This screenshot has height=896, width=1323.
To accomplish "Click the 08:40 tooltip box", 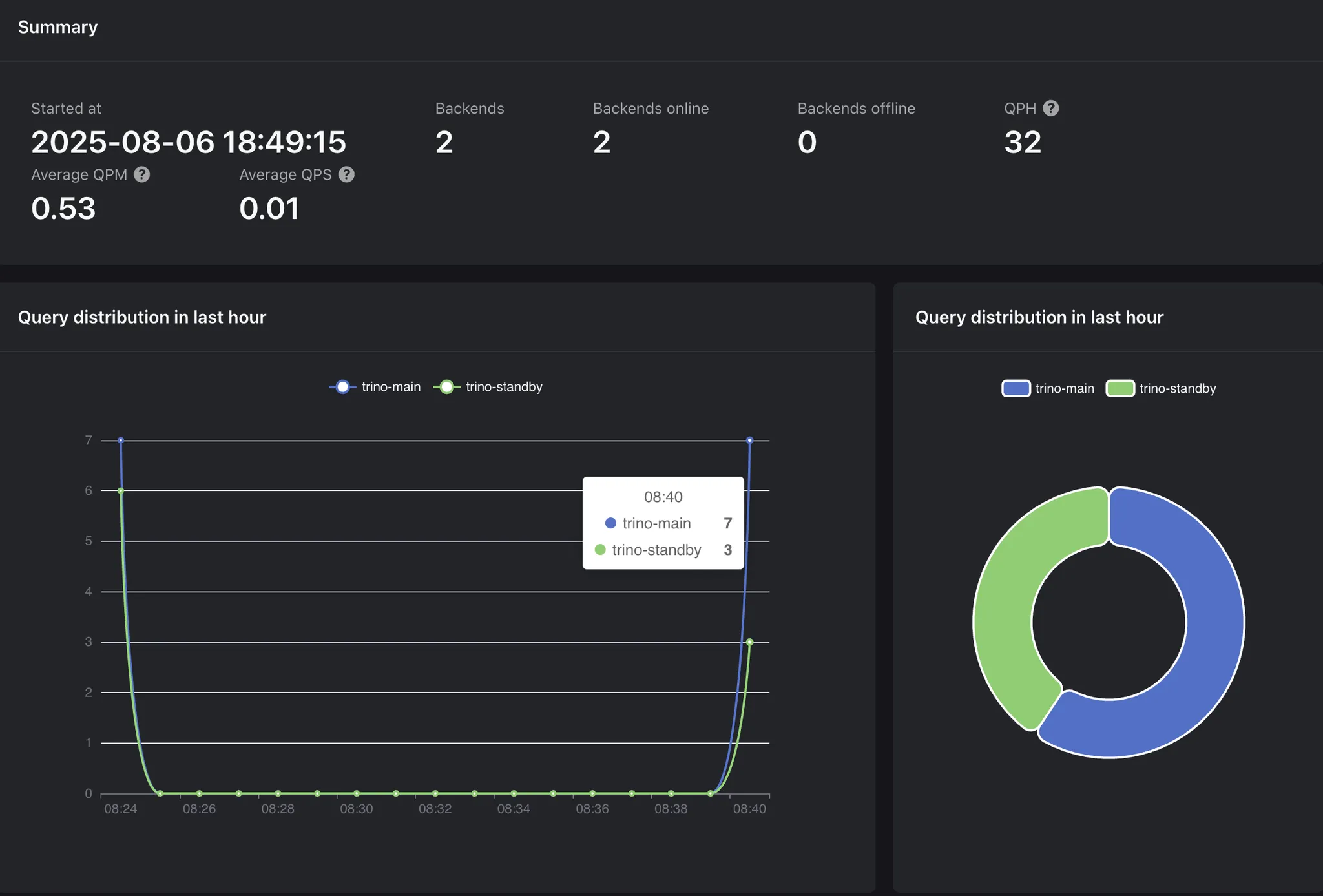I will coord(663,523).
